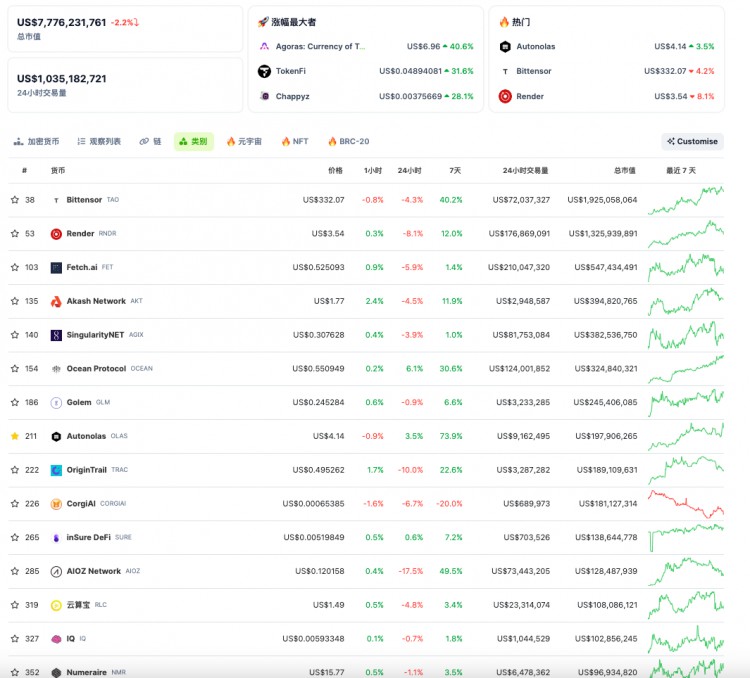
Task: Click the Akash Network logo icon
Action: 56,301
